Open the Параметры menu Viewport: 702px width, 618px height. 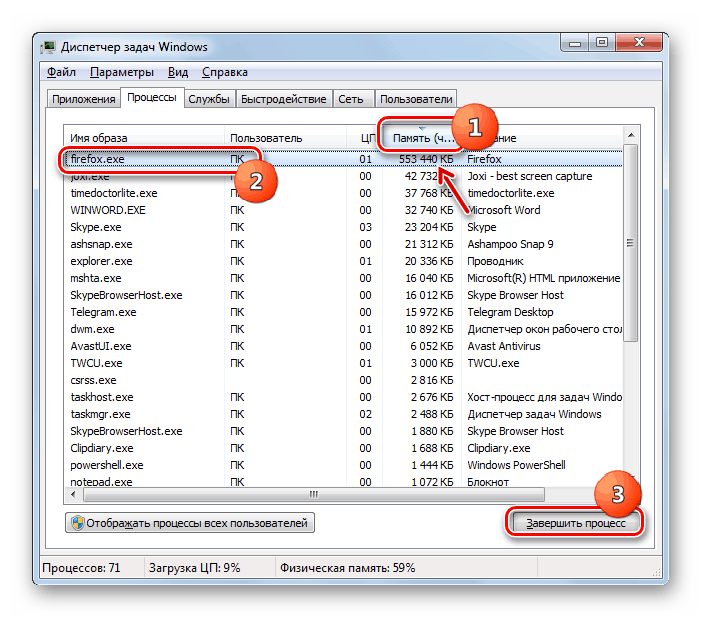point(122,72)
